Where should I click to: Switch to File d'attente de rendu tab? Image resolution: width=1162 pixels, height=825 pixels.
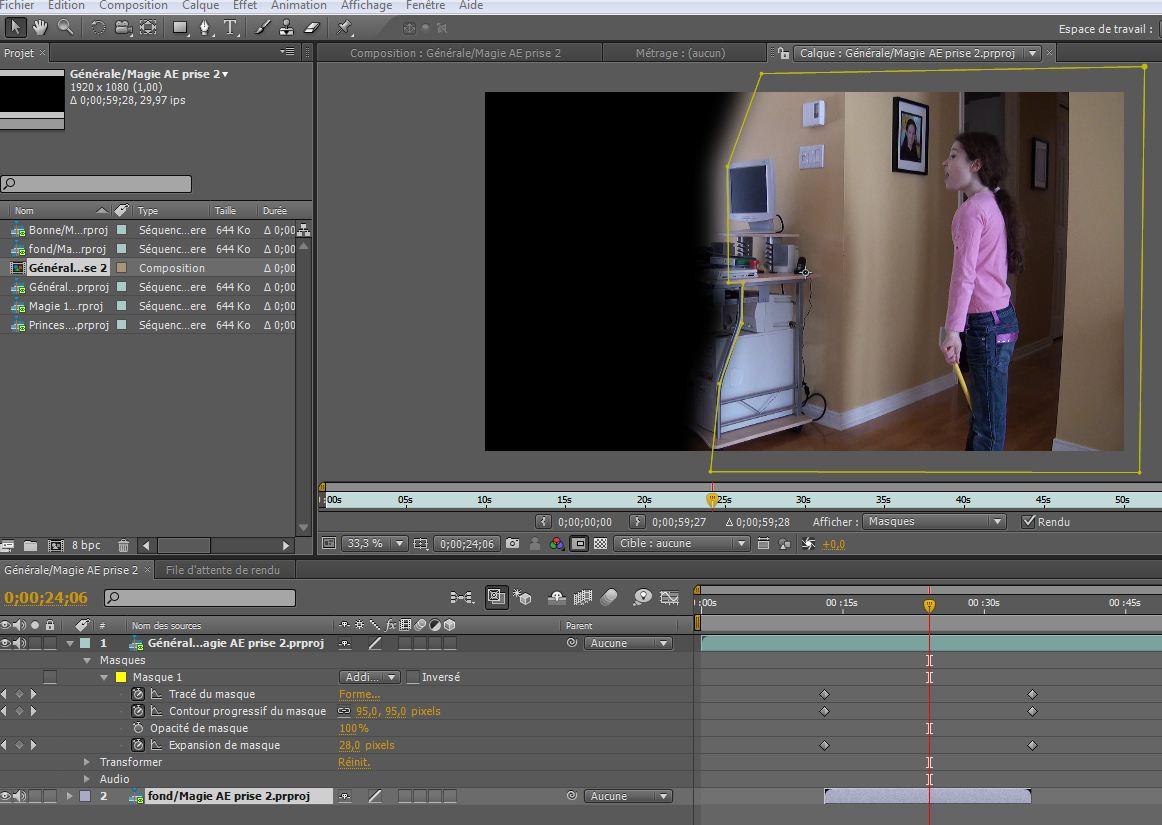[222, 570]
